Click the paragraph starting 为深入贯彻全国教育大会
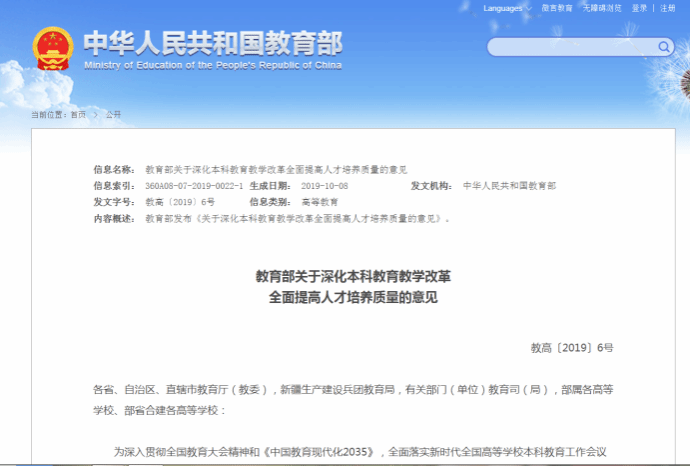Image resolution: width=690 pixels, height=467 pixels. pyautogui.click(x=360, y=452)
